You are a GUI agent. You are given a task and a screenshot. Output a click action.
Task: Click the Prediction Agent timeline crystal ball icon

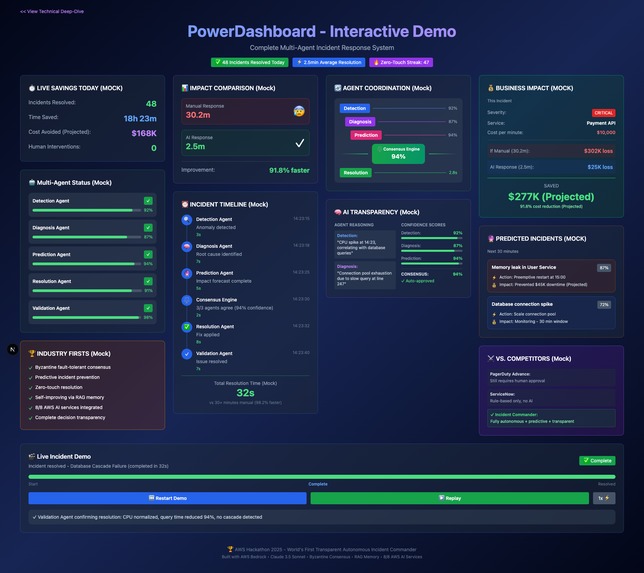[187, 273]
